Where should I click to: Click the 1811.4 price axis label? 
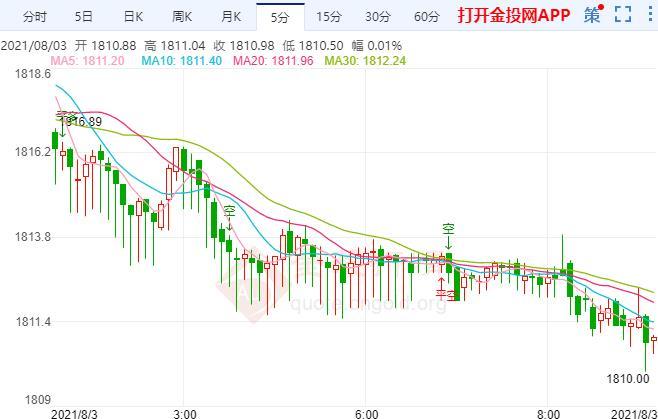click(x=33, y=322)
